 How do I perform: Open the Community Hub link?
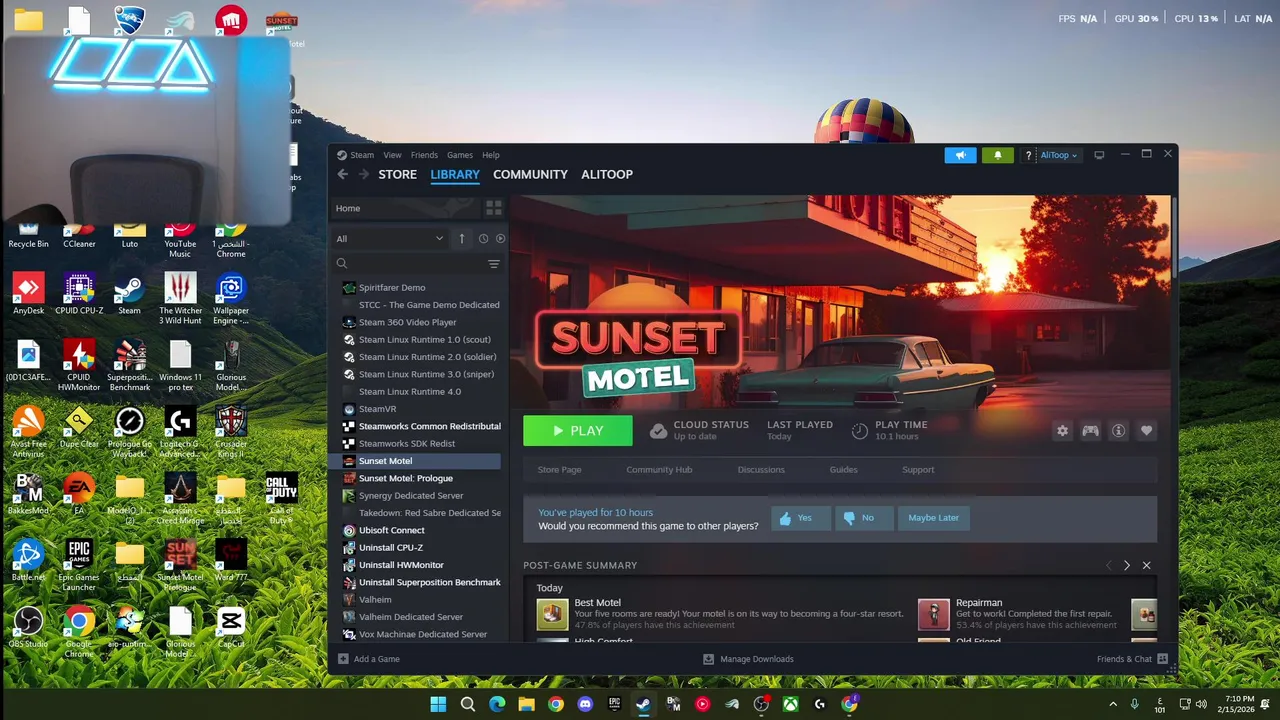(x=659, y=470)
